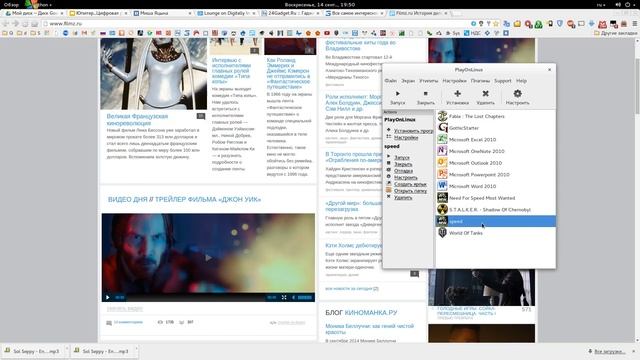The image size is (640, 360).
Task: Select the Microsoft Powerpoint 2010 icon
Action: [442, 174]
